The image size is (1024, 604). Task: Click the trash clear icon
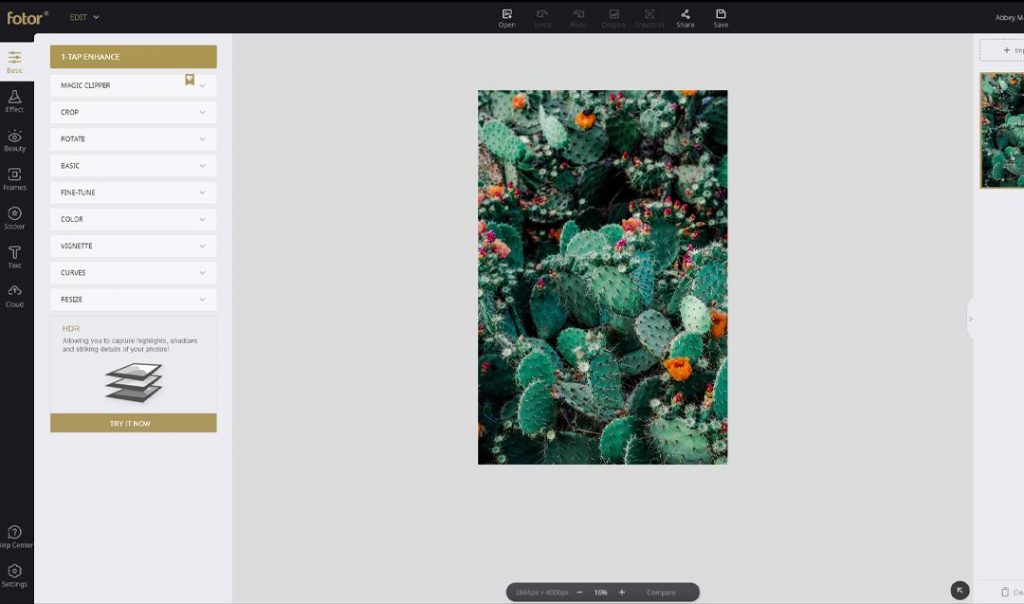tap(1005, 592)
